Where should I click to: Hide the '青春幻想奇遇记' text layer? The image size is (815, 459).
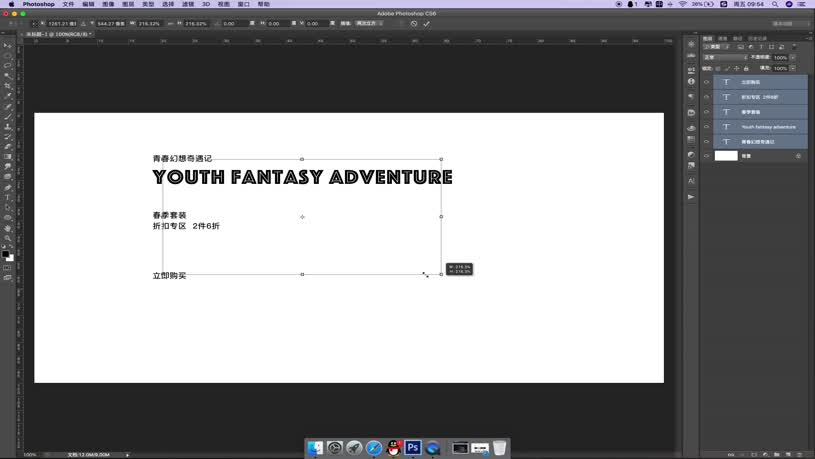706,141
